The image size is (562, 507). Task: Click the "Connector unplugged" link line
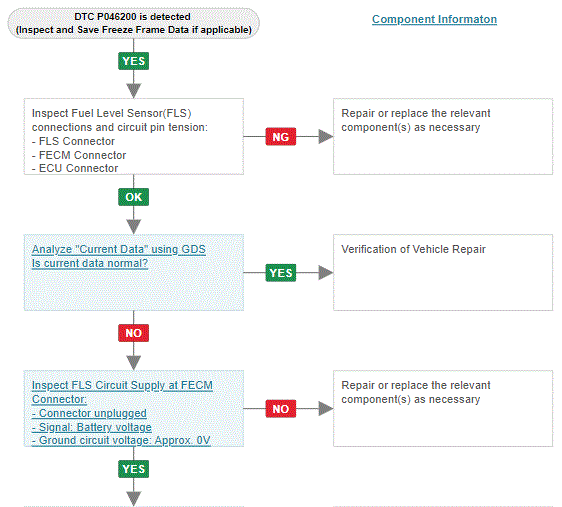(89, 413)
